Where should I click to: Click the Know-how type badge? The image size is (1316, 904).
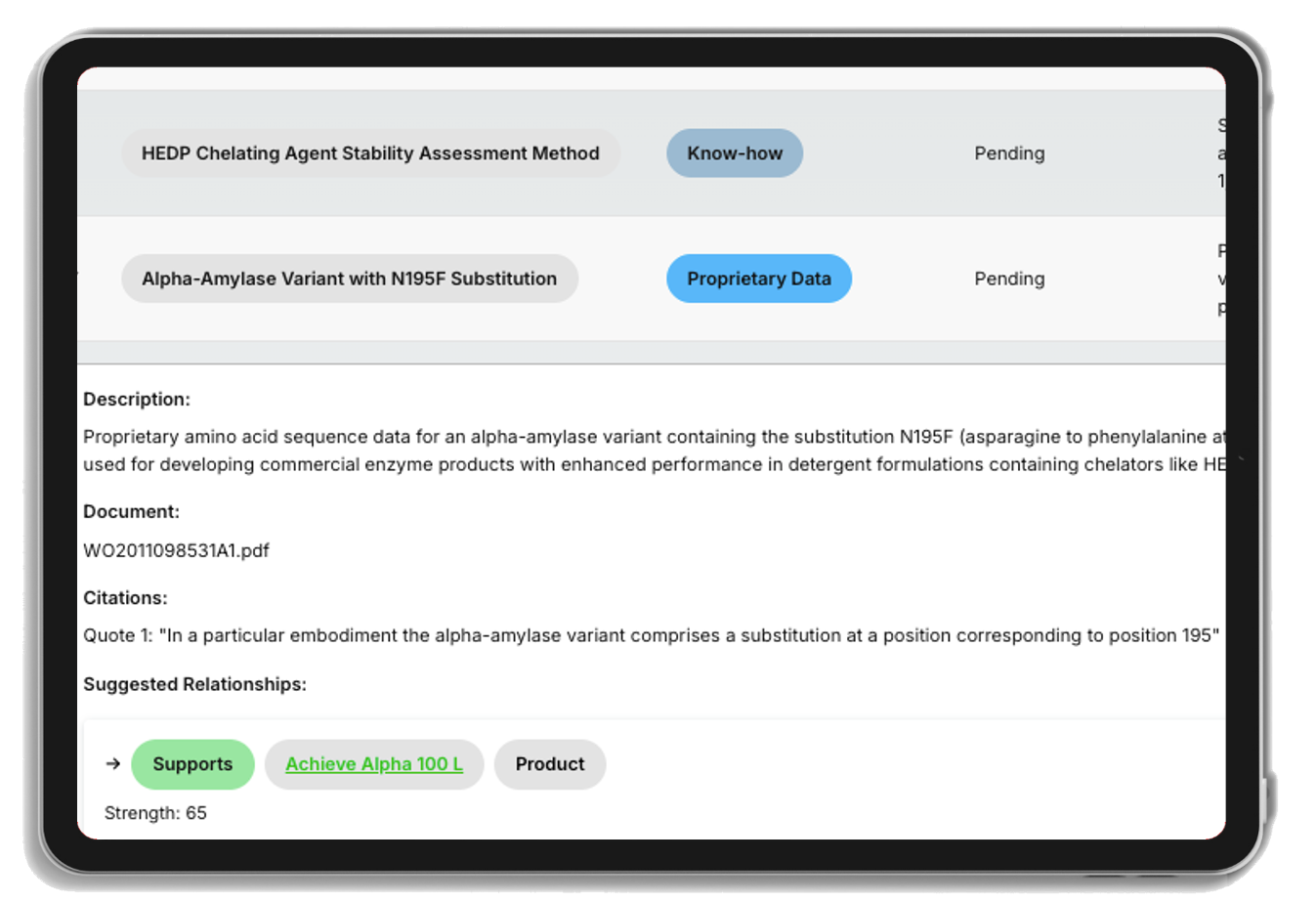click(x=735, y=153)
